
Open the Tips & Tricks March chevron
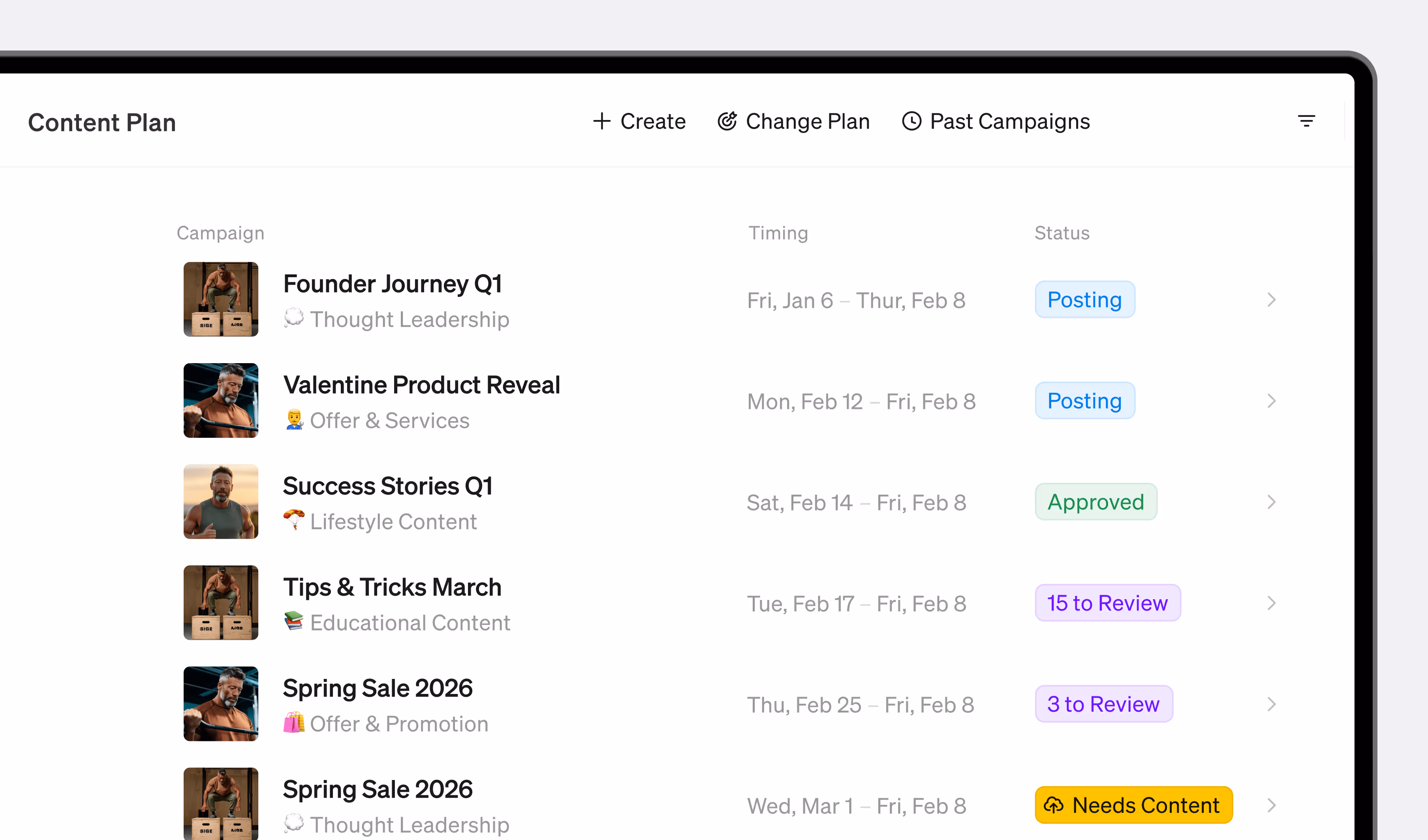pos(1271,603)
